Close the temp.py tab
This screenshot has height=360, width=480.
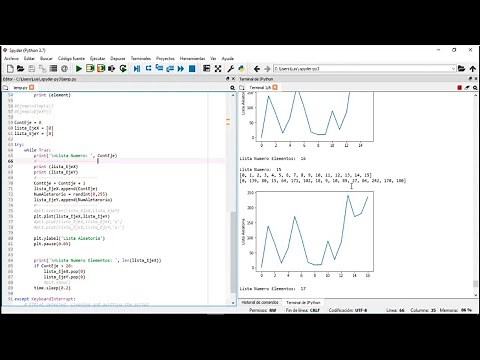[32, 87]
